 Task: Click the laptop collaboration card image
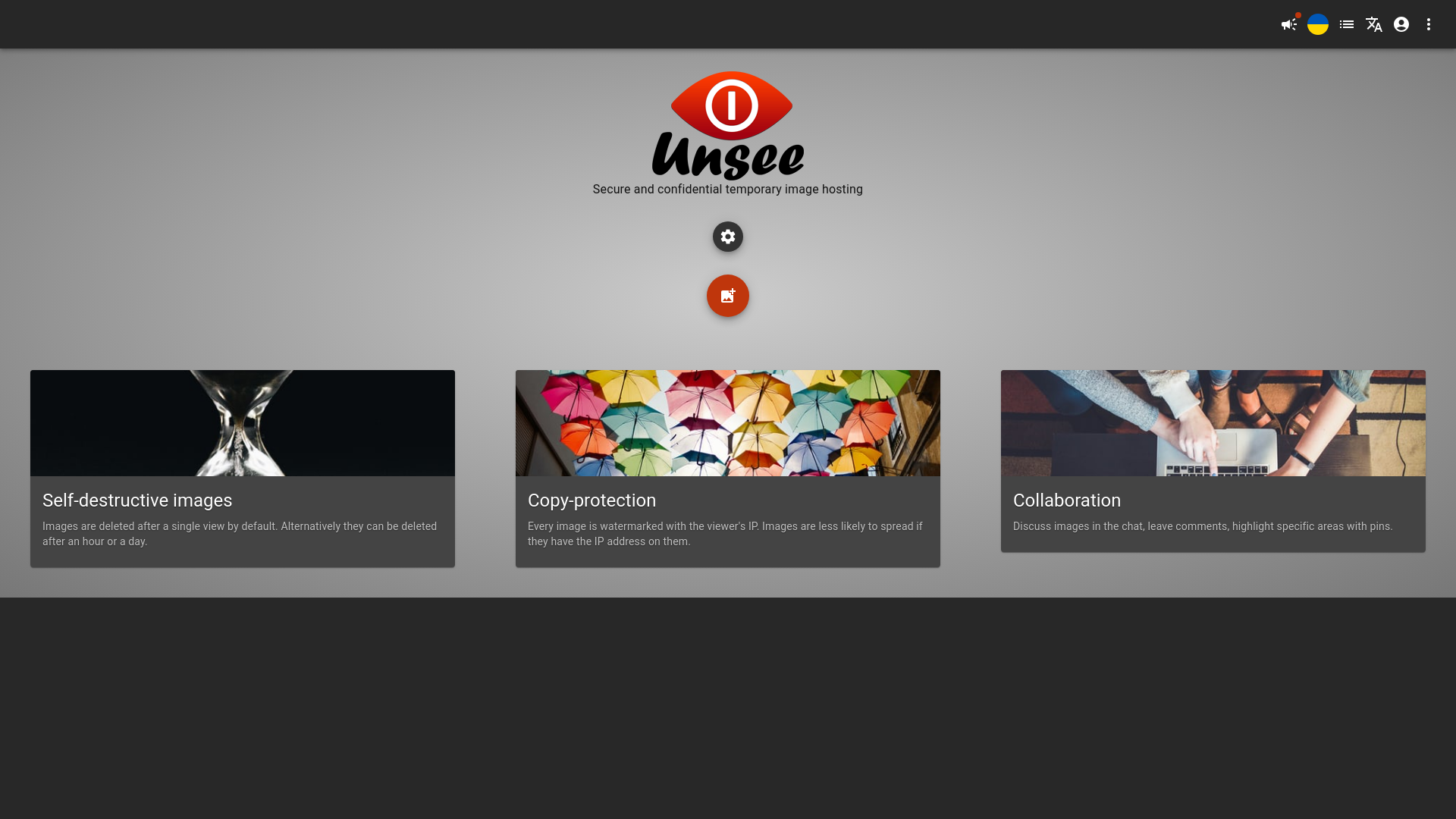tap(1213, 423)
